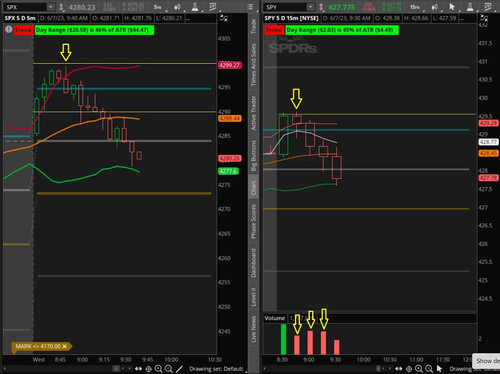500x374 pixels.
Task: Toggle price axis settings icon on SPY chart
Action: 484,18
